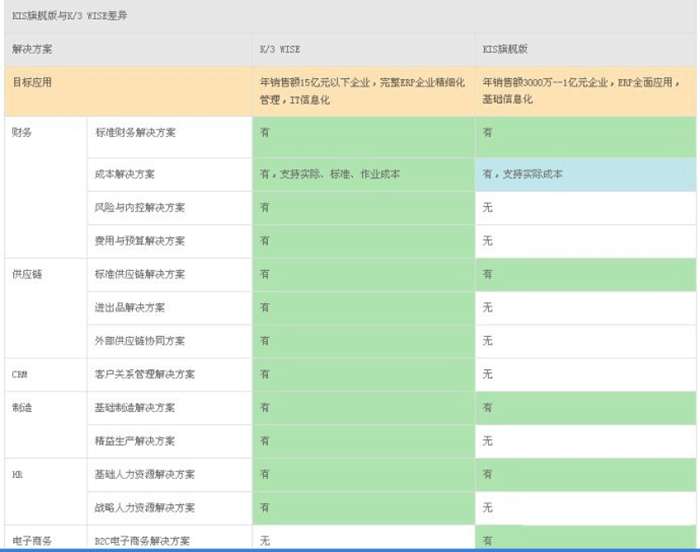
Task: Click the "年销售额3000万--1亿元企业" description cell
Action: click(x=586, y=92)
